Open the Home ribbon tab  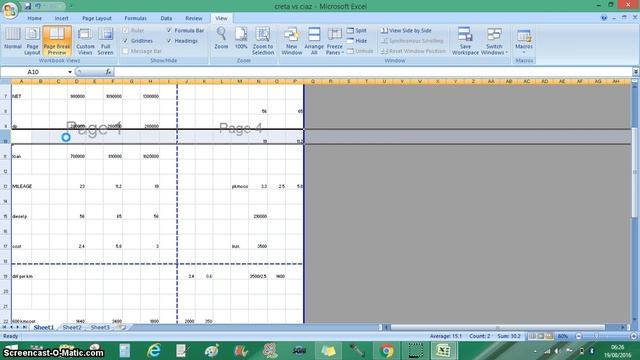(x=35, y=18)
